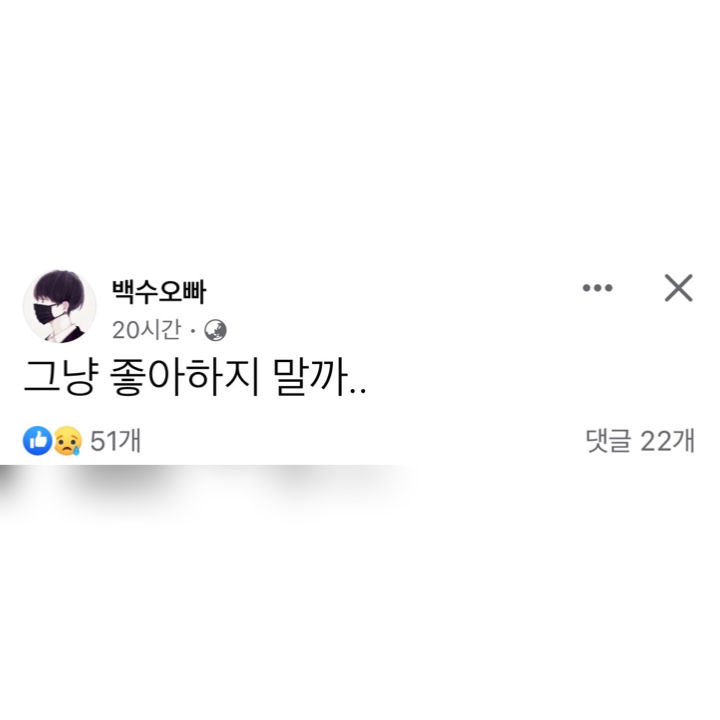Show who reacted via 51개 count
Viewport: 720px width, 720px height.
coord(115,441)
